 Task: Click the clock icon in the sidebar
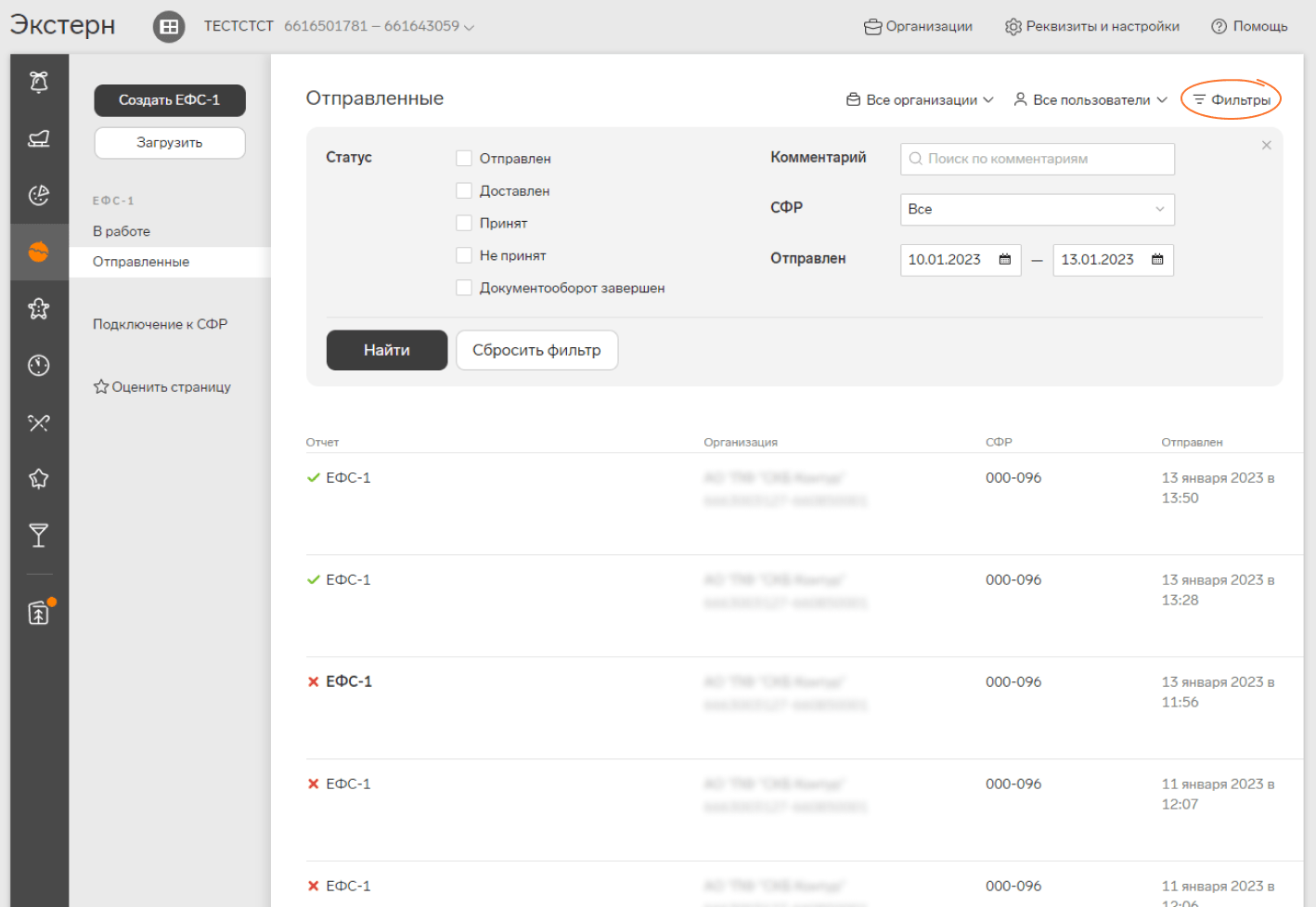coord(39,366)
